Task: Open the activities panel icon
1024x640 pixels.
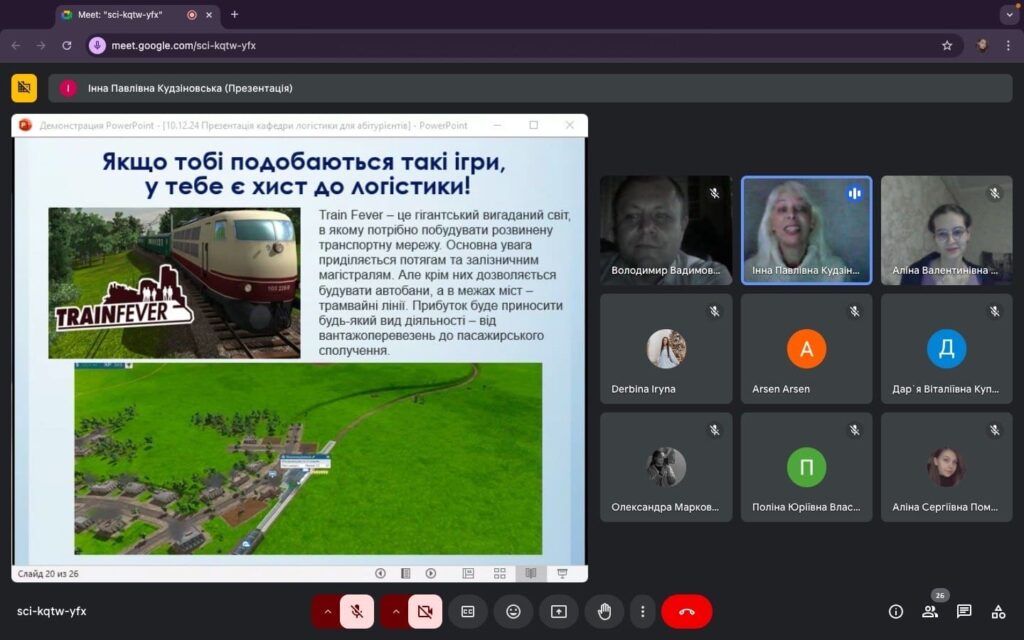Action: coord(999,612)
